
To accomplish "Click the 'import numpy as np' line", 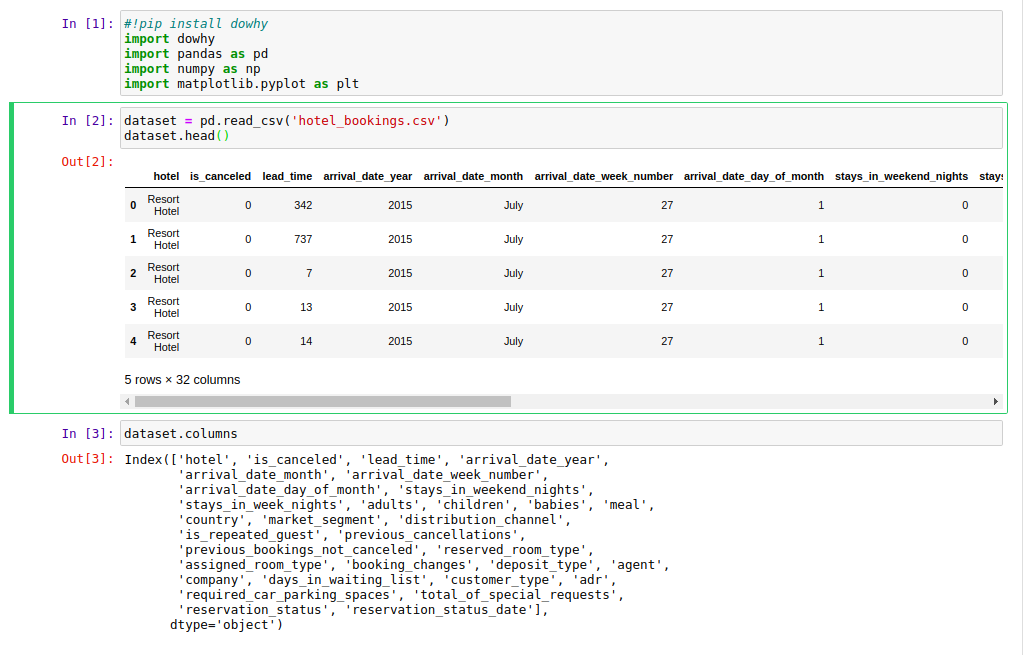I will click(192, 69).
